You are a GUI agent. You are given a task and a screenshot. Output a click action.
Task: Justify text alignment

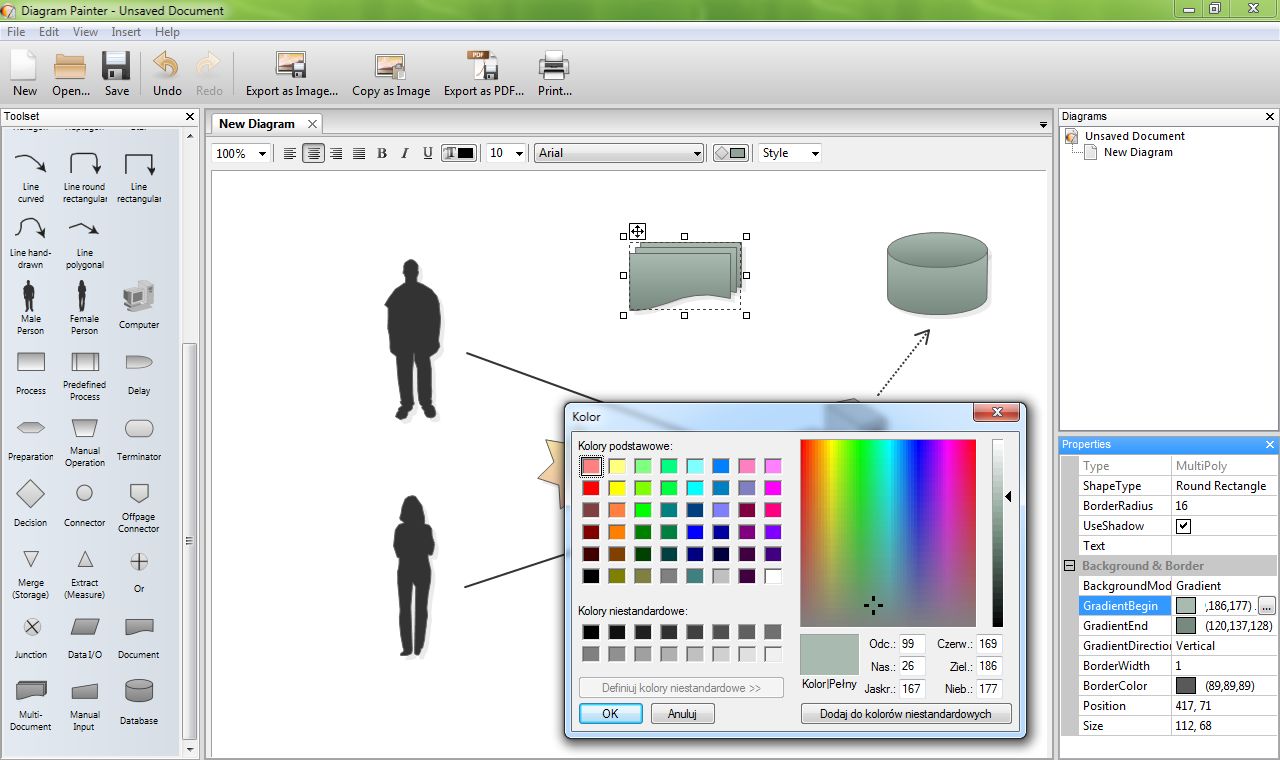(x=358, y=153)
